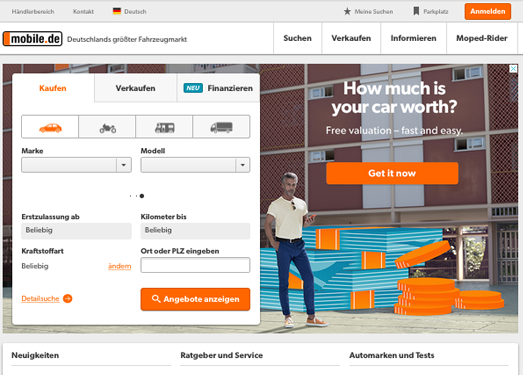This screenshot has width=523, height=375.
Task: Click the German flag language icon
Action: coord(117,11)
